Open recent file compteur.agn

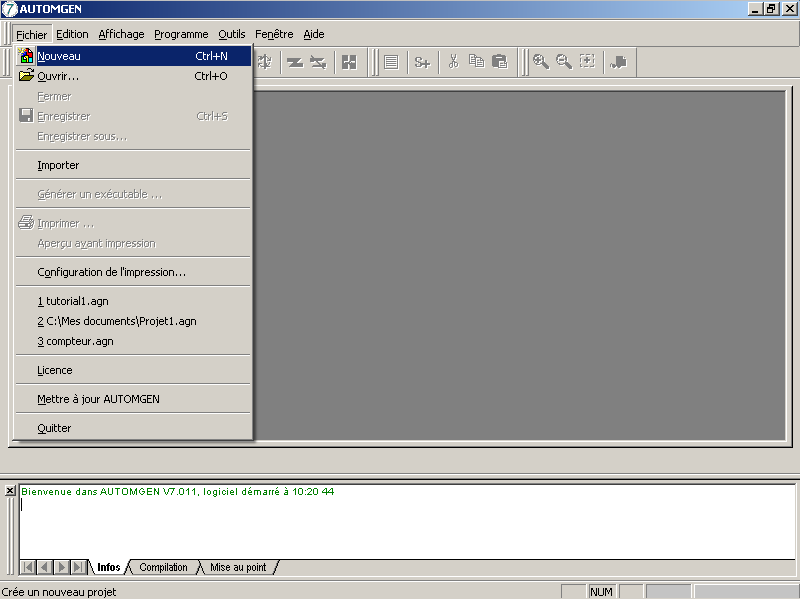pyautogui.click(x=75, y=341)
